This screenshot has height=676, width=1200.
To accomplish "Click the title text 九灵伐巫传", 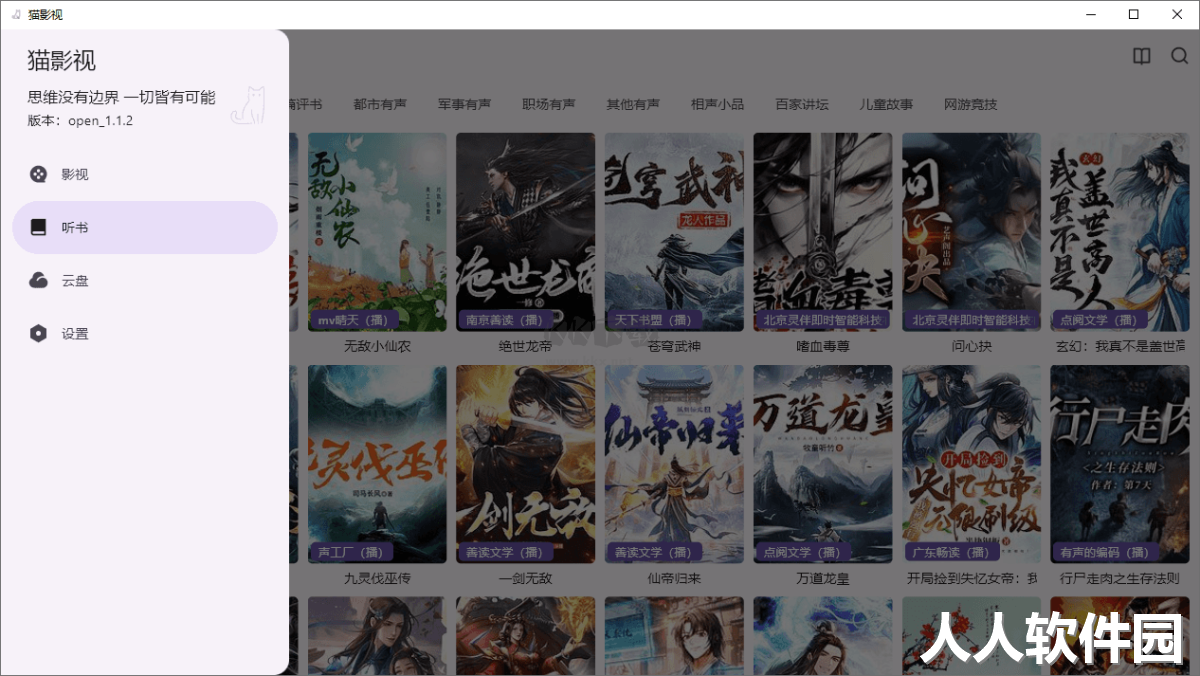I will point(377,578).
